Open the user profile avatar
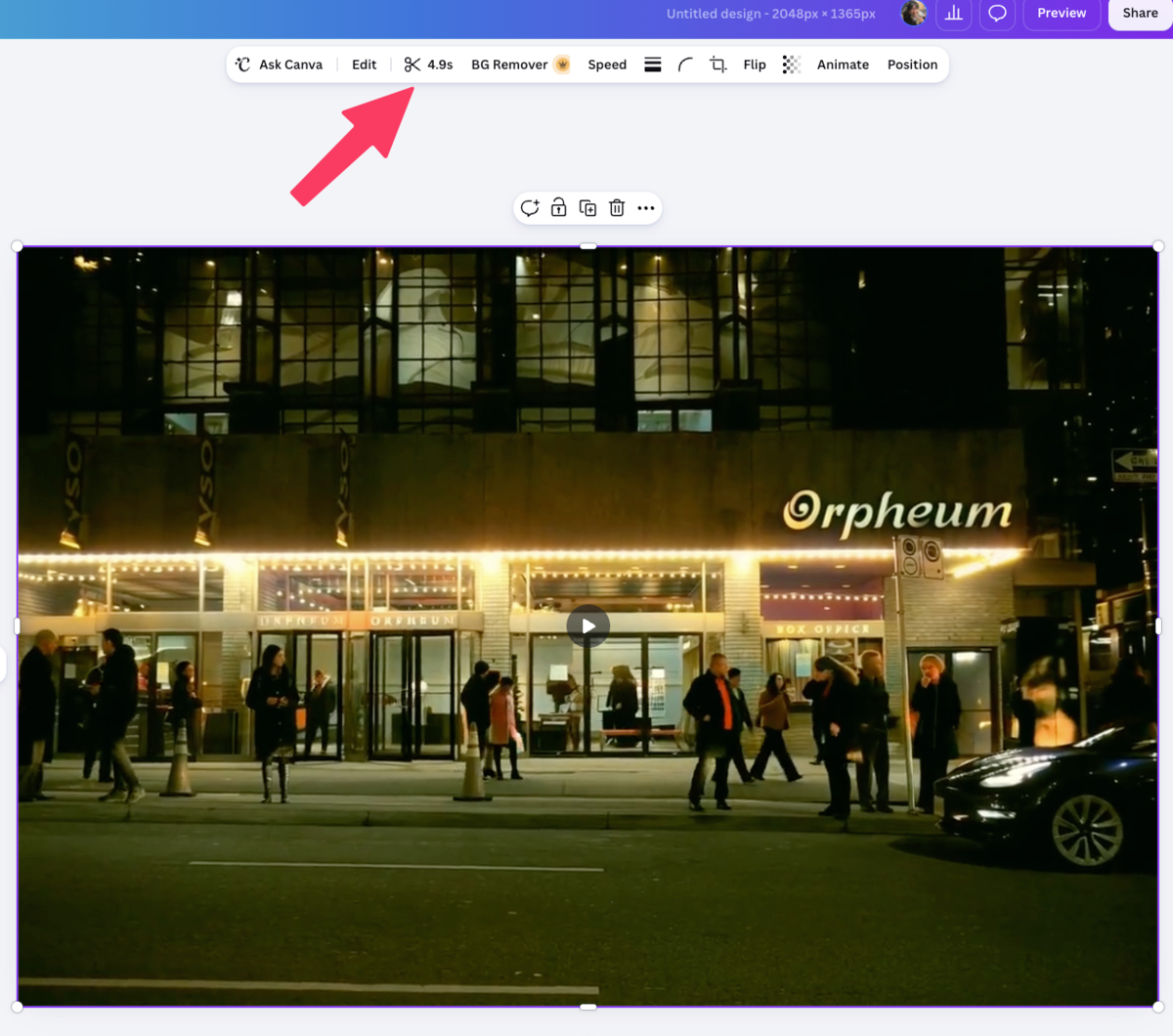 coord(914,13)
